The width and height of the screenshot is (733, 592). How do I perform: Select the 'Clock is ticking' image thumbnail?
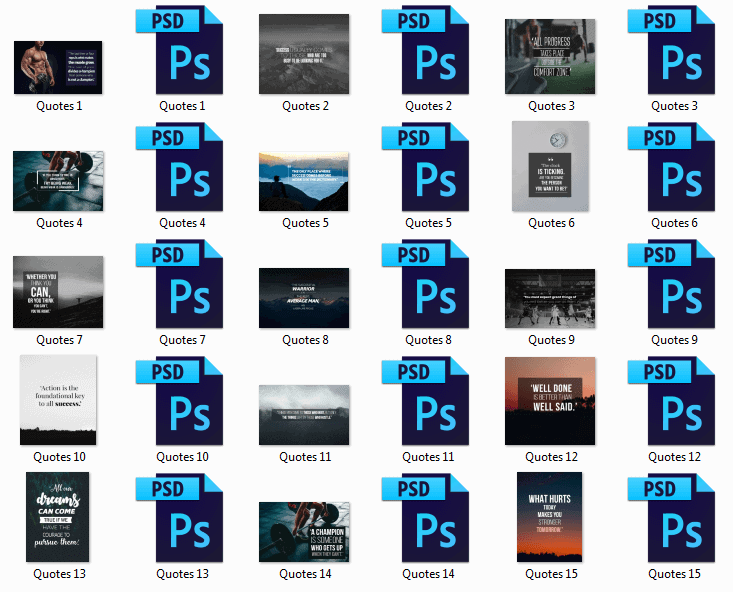point(550,166)
